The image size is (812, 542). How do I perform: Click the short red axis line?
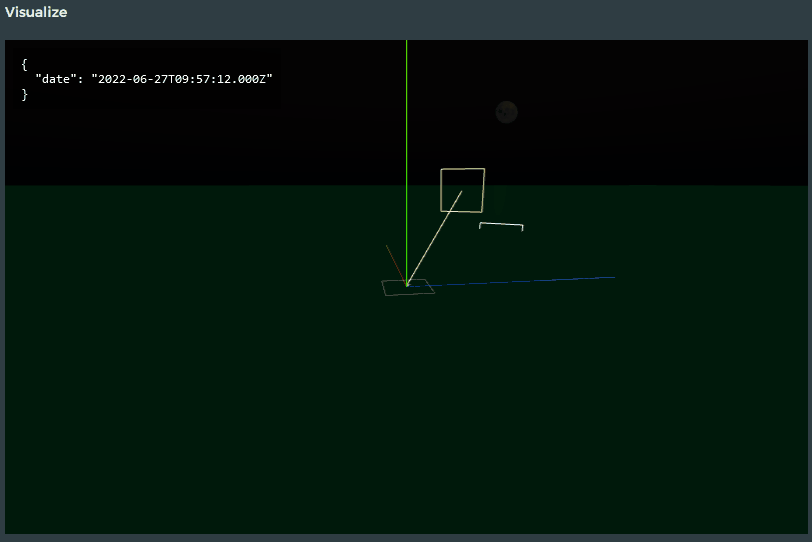[396, 264]
